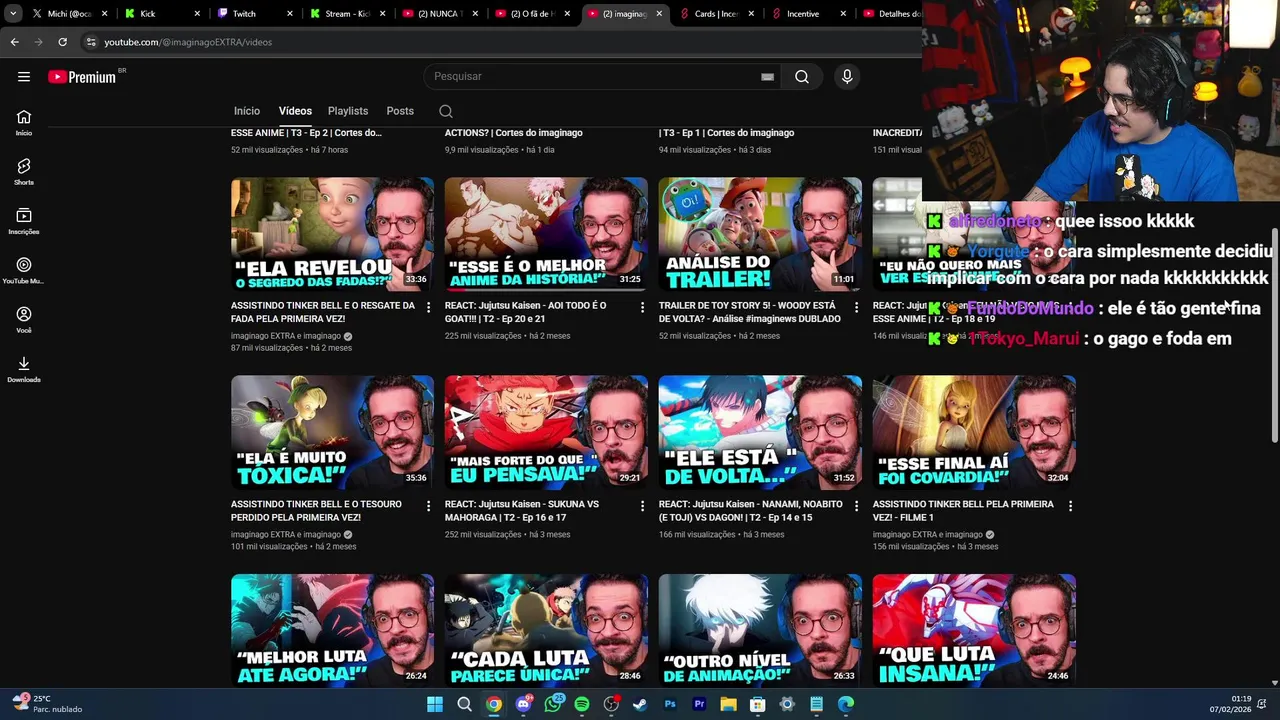Image resolution: width=1280 pixels, height=720 pixels.
Task: Search within channel using magnifier icon
Action: click(446, 111)
